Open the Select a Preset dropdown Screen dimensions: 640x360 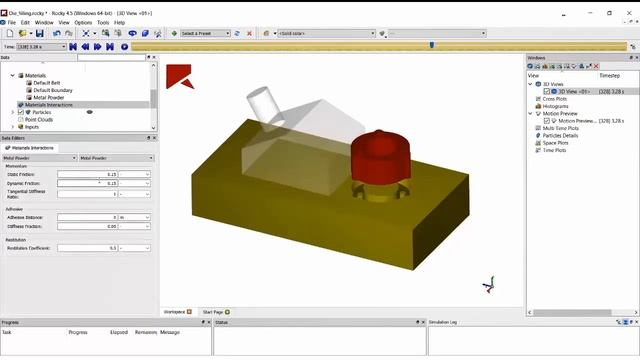pos(205,33)
